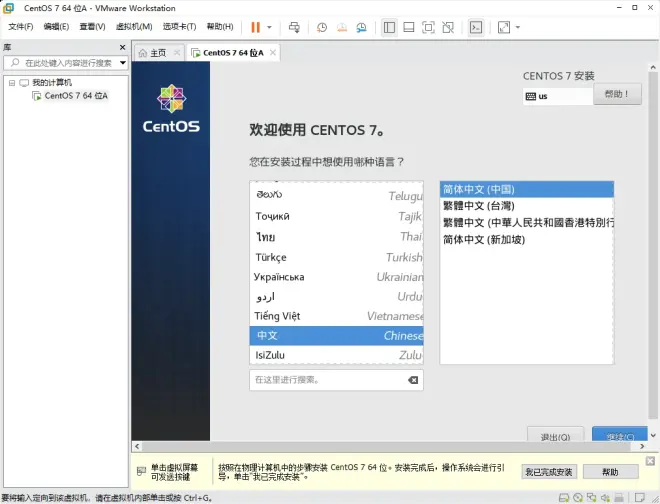Open the 编辑(E) menu
The width and height of the screenshot is (660, 504).
point(56,27)
